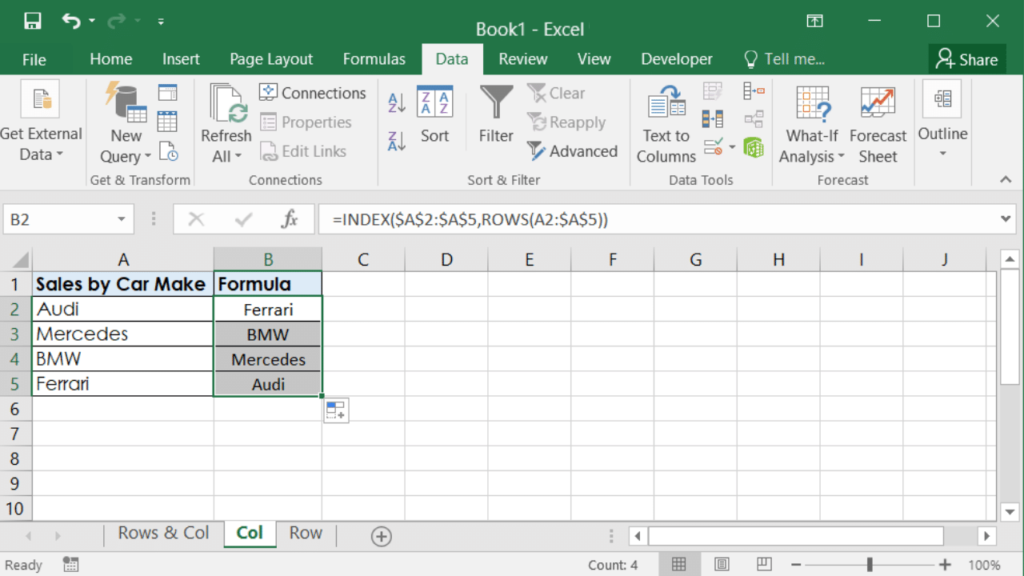The height and width of the screenshot is (576, 1024).
Task: Click the Auto Fill Options icon
Action: [x=336, y=410]
